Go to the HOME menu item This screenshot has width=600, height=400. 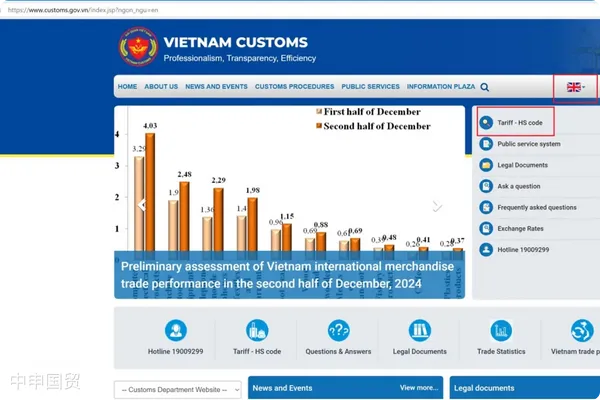[127, 87]
